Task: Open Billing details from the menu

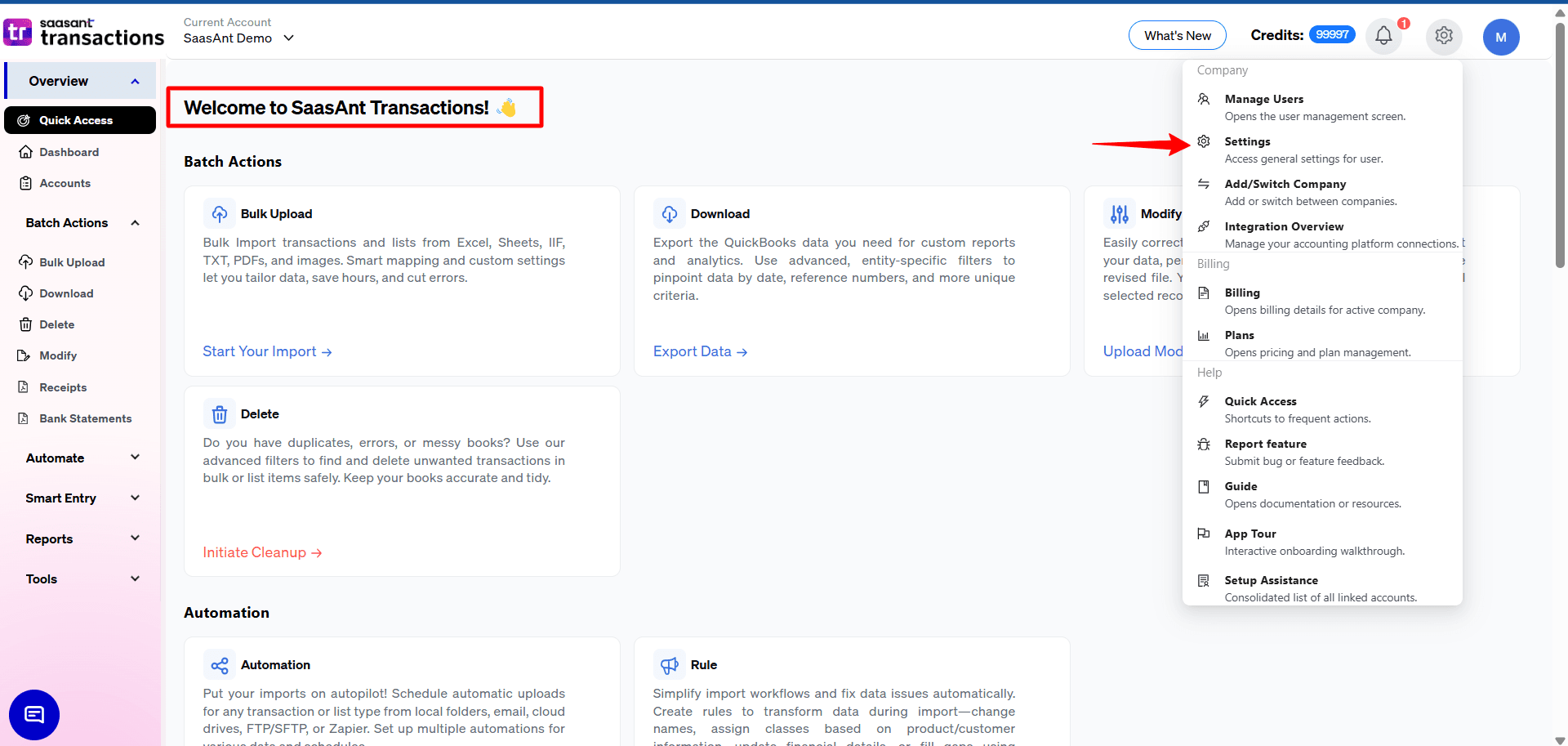Action: [x=1241, y=293]
